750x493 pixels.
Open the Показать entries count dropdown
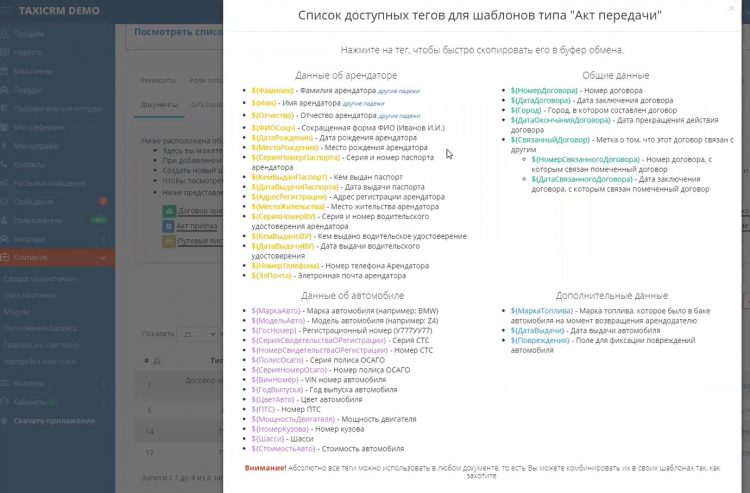coord(196,333)
